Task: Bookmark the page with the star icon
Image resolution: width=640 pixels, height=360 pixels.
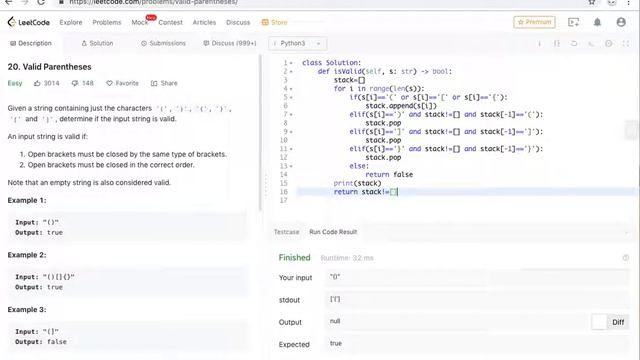Action: 591,2
